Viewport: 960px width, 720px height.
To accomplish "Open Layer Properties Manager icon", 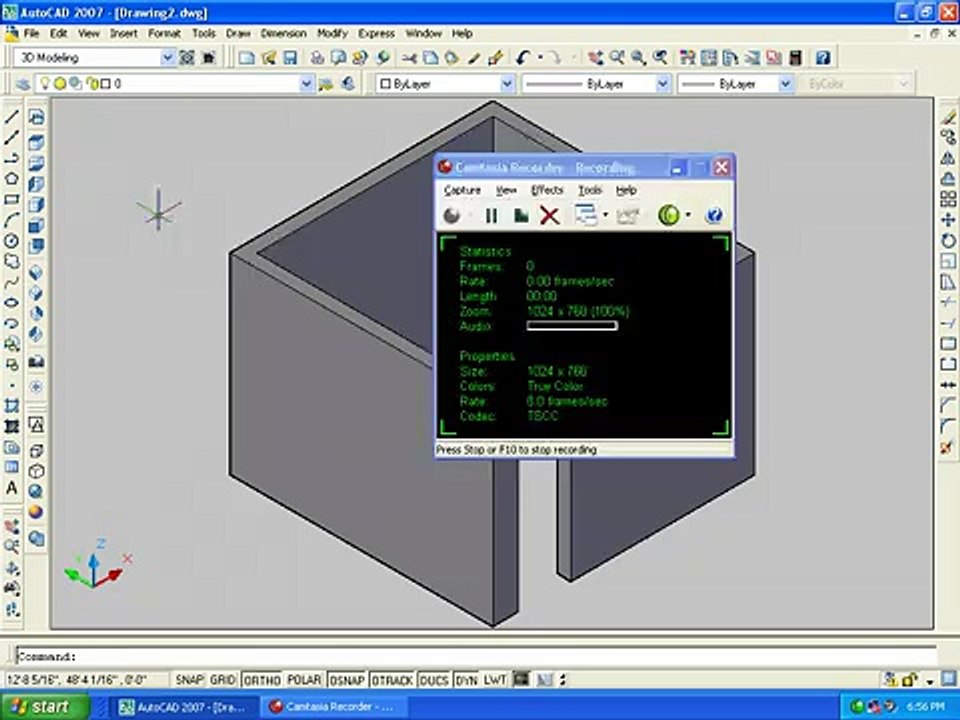I will pos(22,84).
